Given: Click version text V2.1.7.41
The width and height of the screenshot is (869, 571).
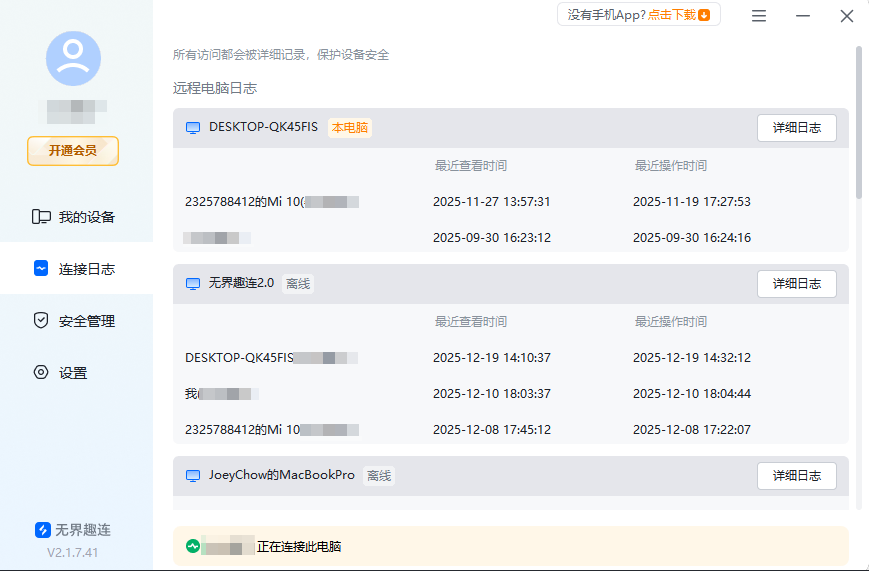Looking at the screenshot, I should (73, 553).
